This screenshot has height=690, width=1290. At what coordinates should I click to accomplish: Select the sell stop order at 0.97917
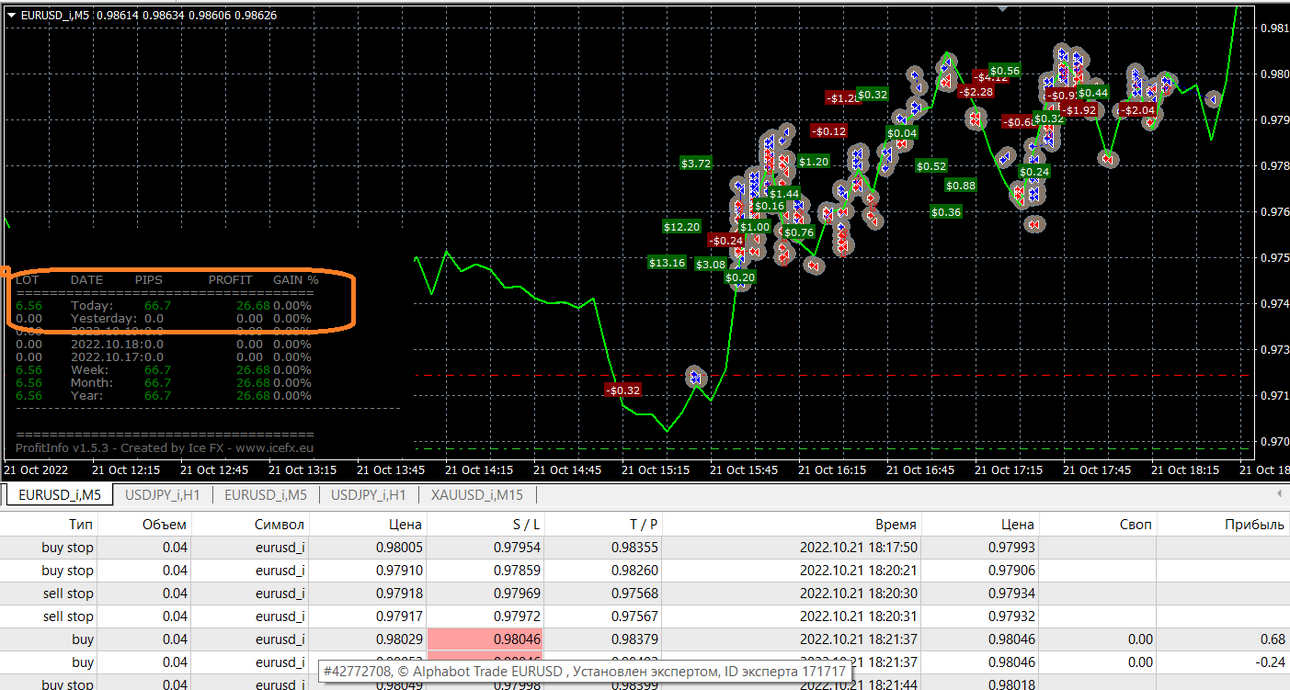tap(645, 616)
